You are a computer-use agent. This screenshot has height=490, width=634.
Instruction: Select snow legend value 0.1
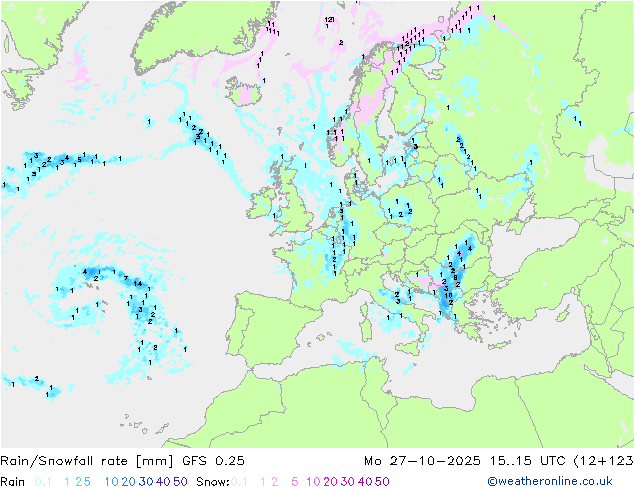point(239,482)
